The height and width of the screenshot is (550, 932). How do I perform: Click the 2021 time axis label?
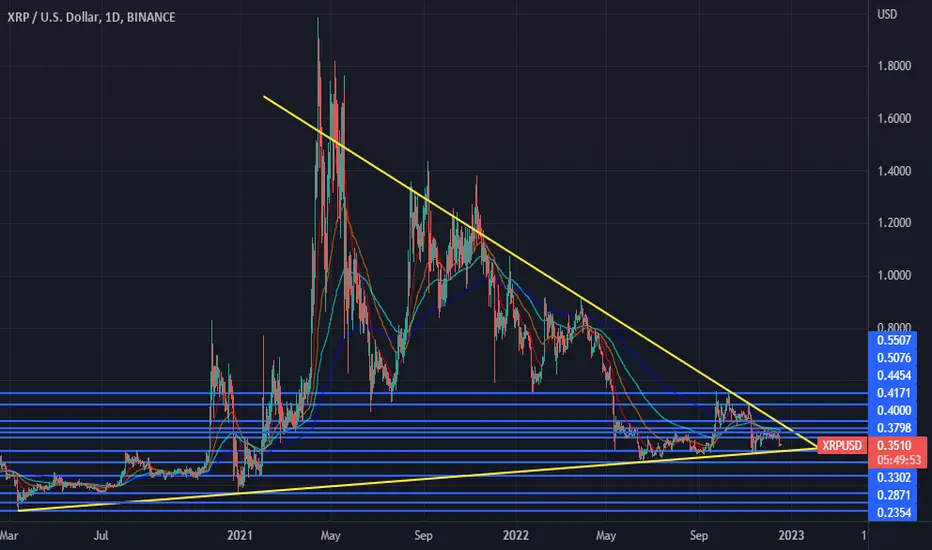tap(240, 536)
